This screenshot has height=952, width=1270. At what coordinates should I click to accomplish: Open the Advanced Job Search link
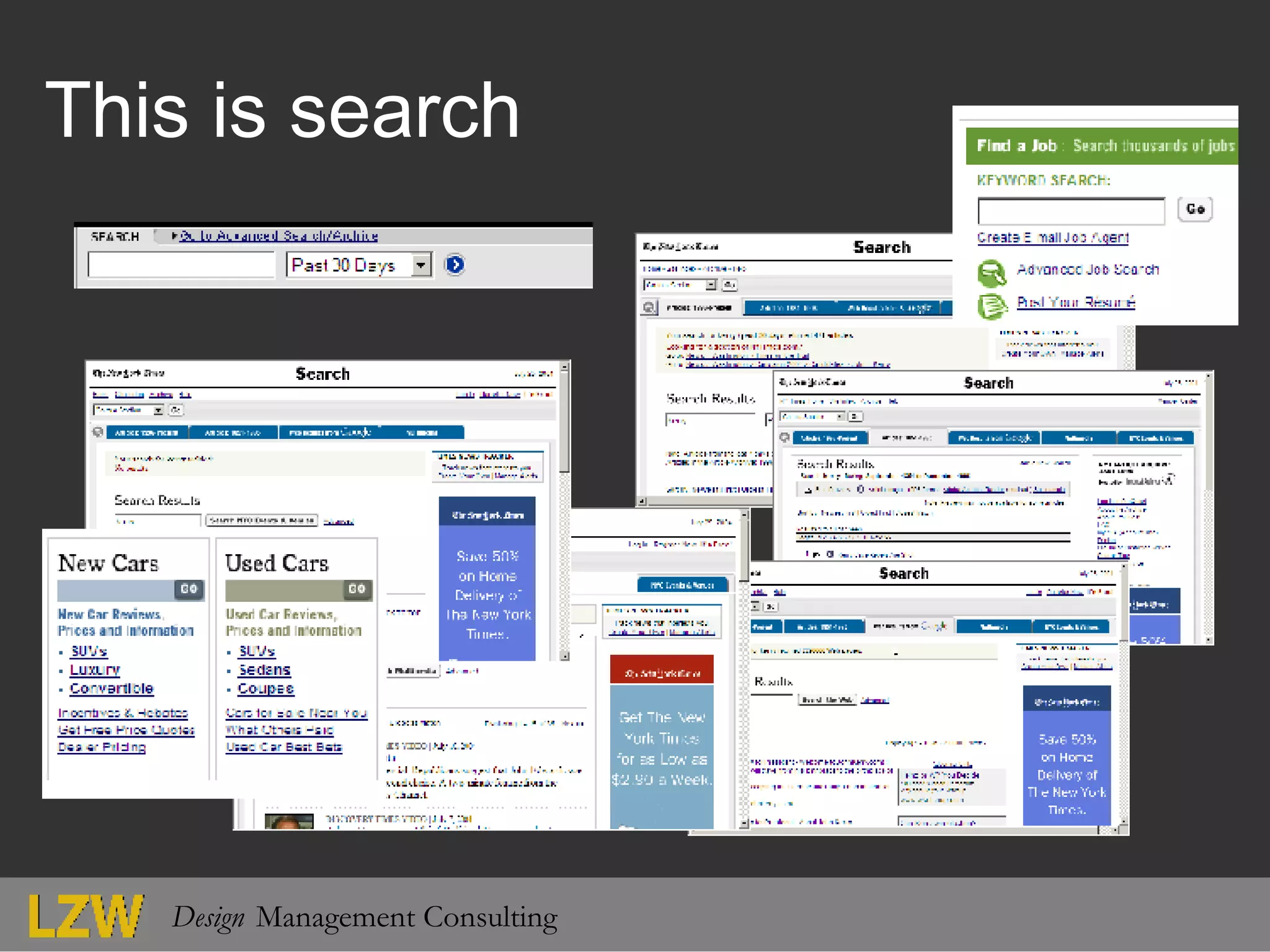point(1088,270)
